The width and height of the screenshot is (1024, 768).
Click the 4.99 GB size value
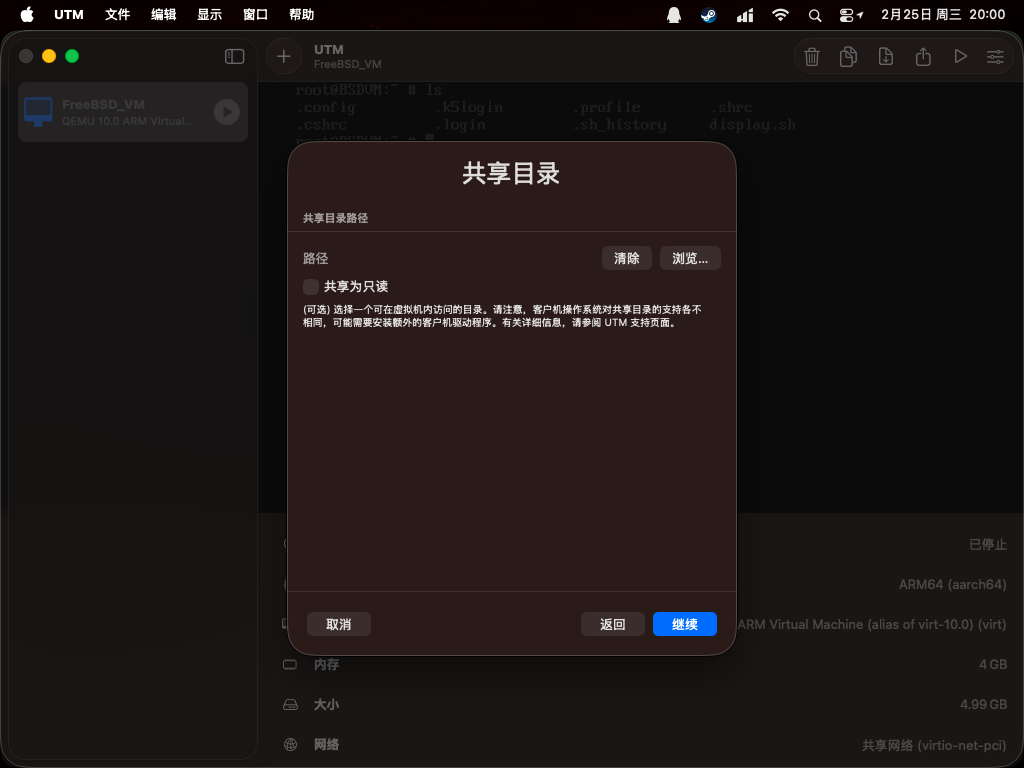point(984,705)
